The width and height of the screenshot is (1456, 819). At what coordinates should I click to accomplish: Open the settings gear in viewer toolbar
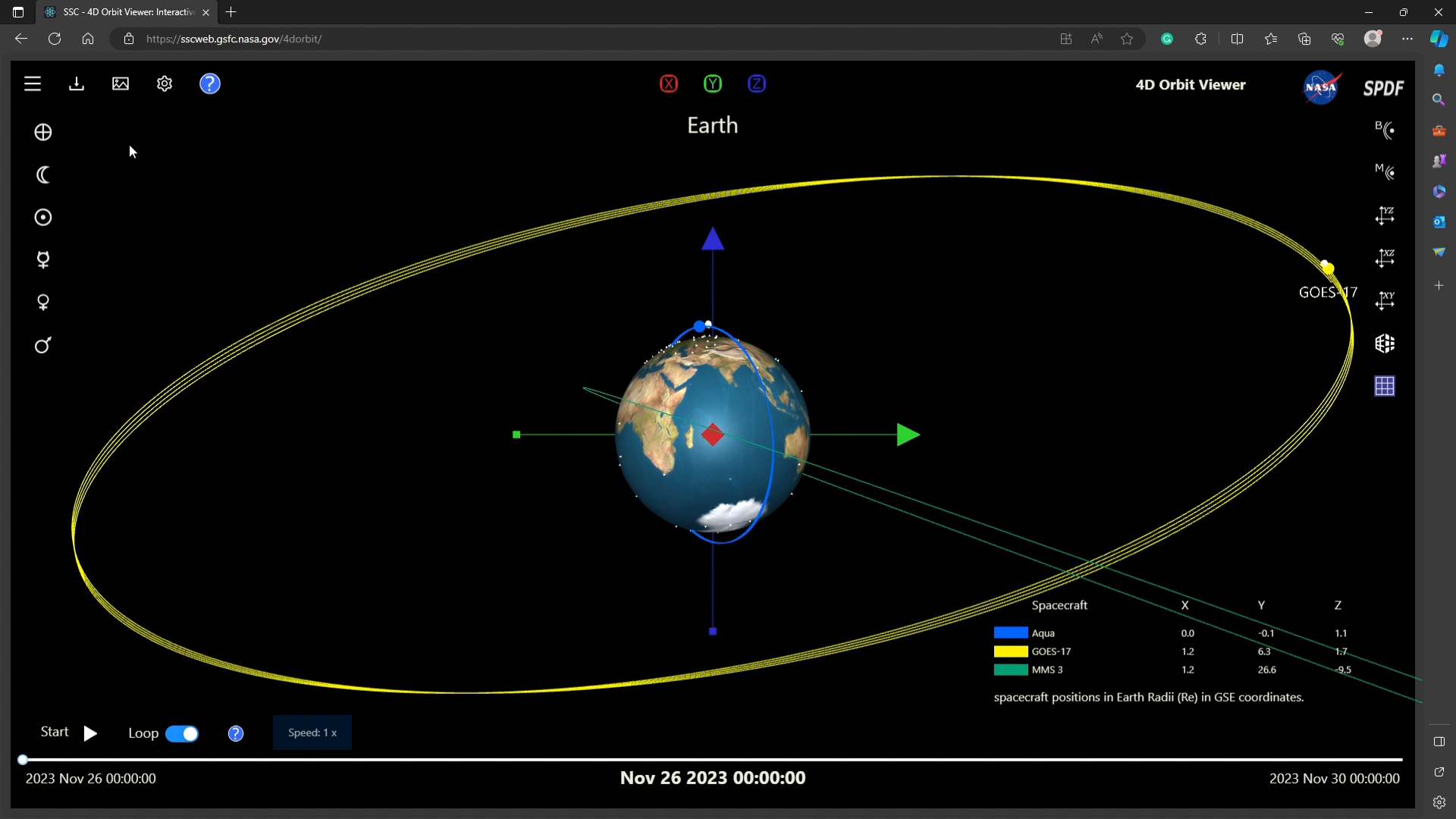pos(165,84)
